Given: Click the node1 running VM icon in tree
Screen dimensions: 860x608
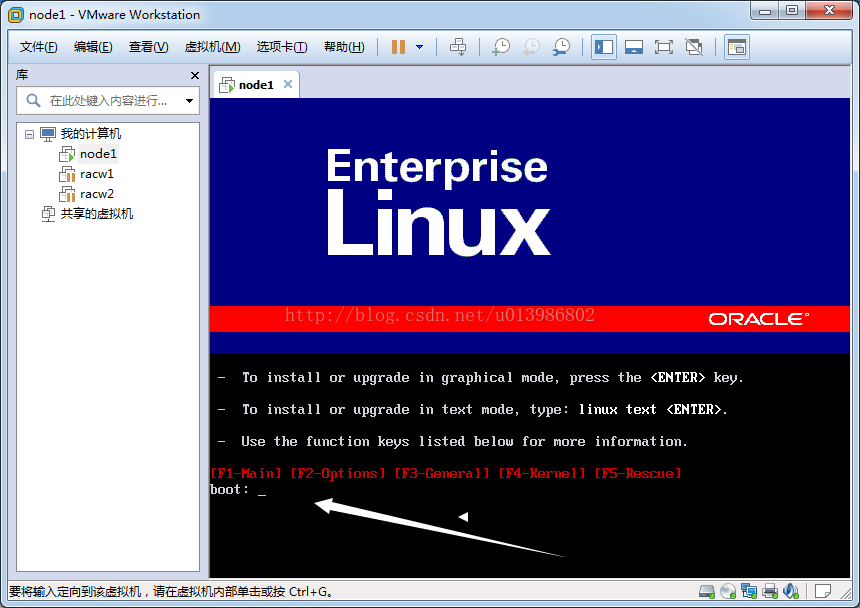Looking at the screenshot, I should pos(67,155).
